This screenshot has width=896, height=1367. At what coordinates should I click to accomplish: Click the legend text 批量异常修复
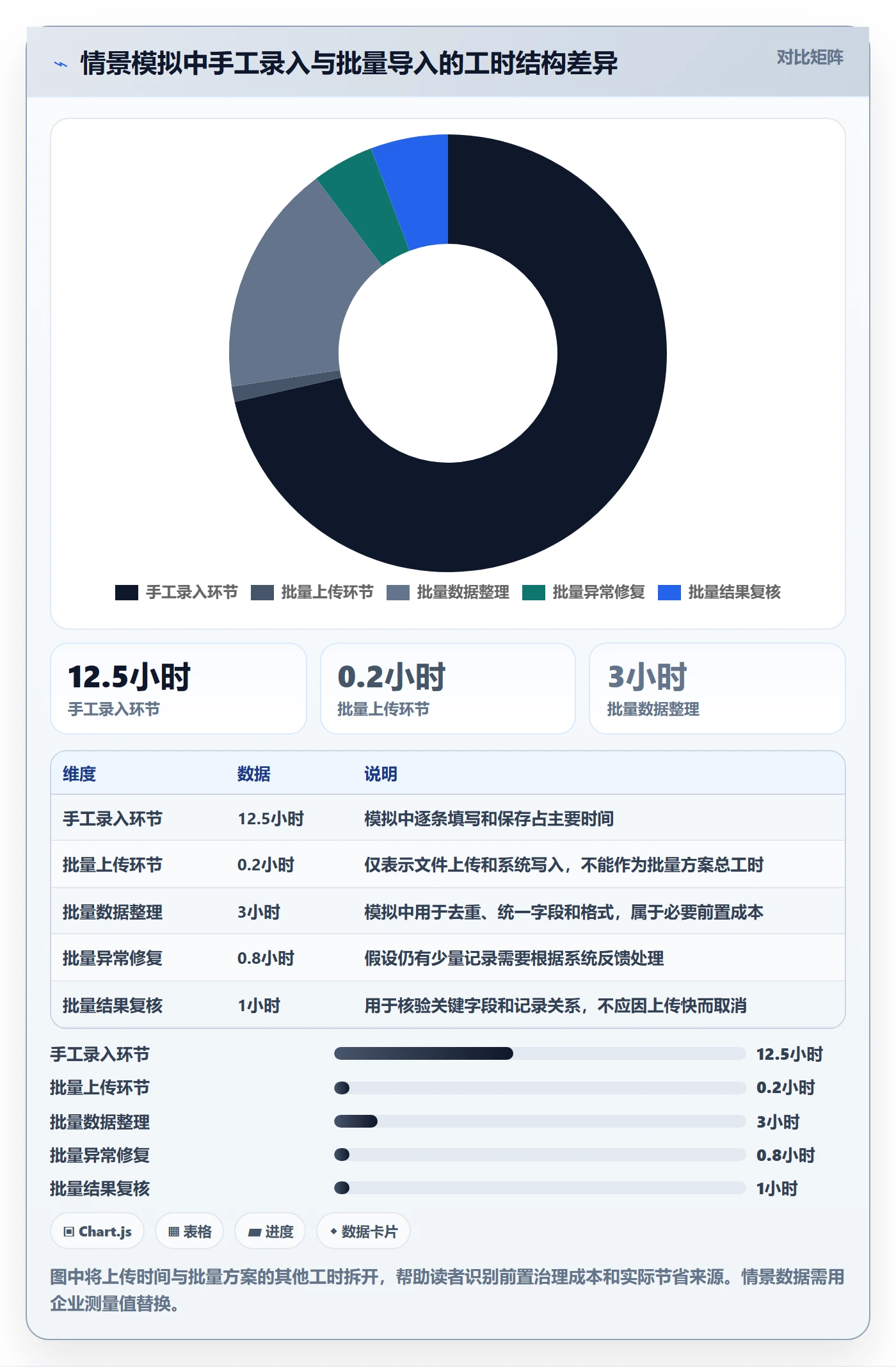tap(598, 593)
